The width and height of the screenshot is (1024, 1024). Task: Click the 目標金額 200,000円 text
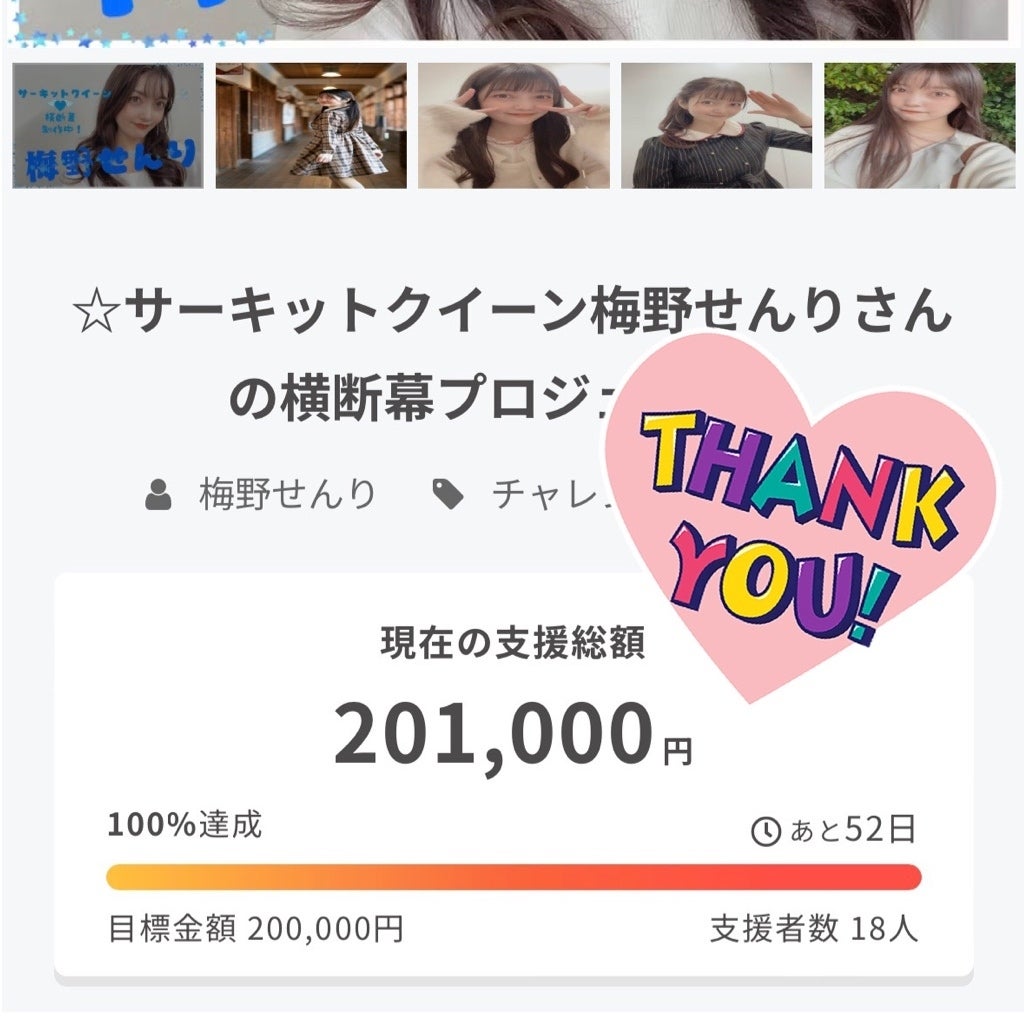[x=256, y=930]
